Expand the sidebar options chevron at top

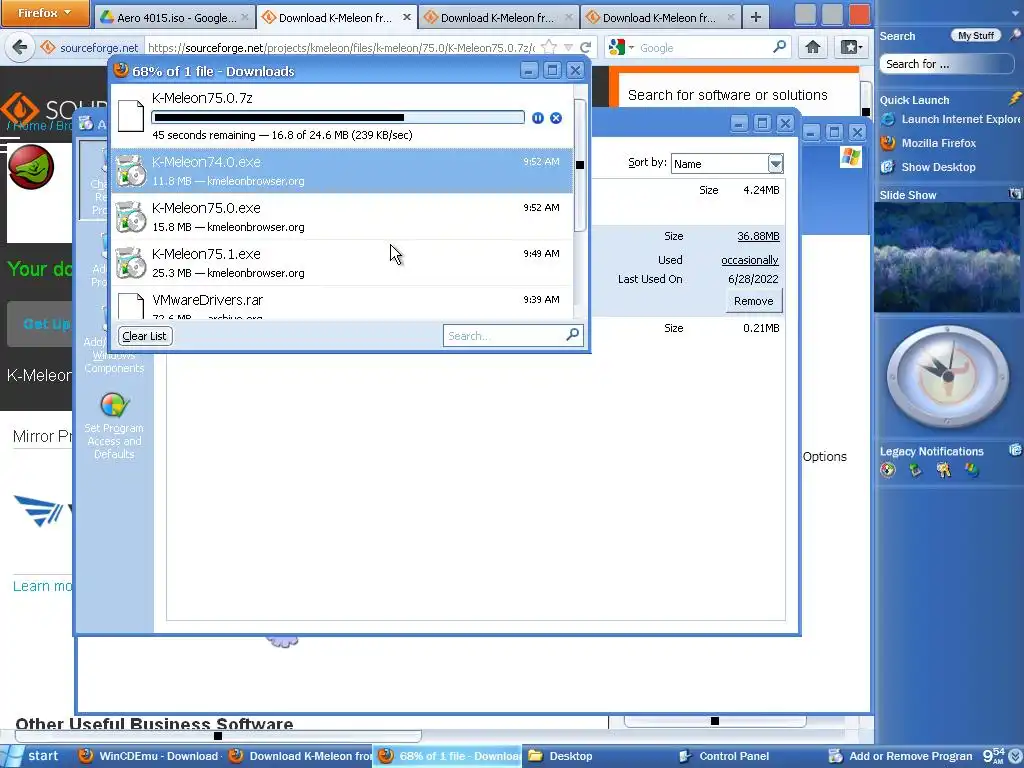1015,12
